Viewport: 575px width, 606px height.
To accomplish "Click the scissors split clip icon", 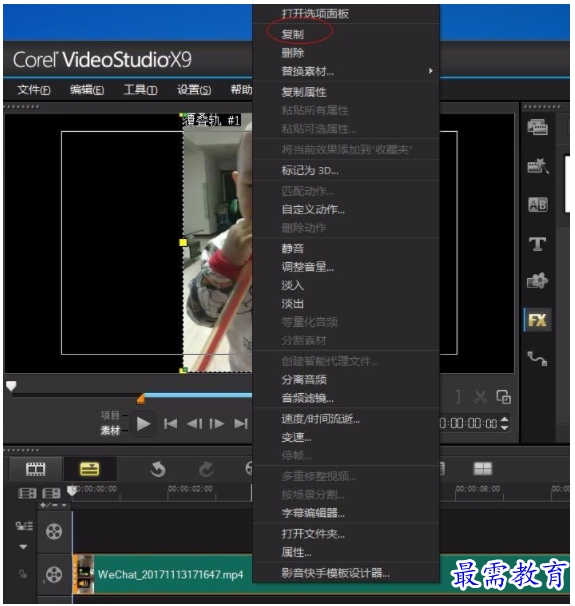I will (480, 397).
